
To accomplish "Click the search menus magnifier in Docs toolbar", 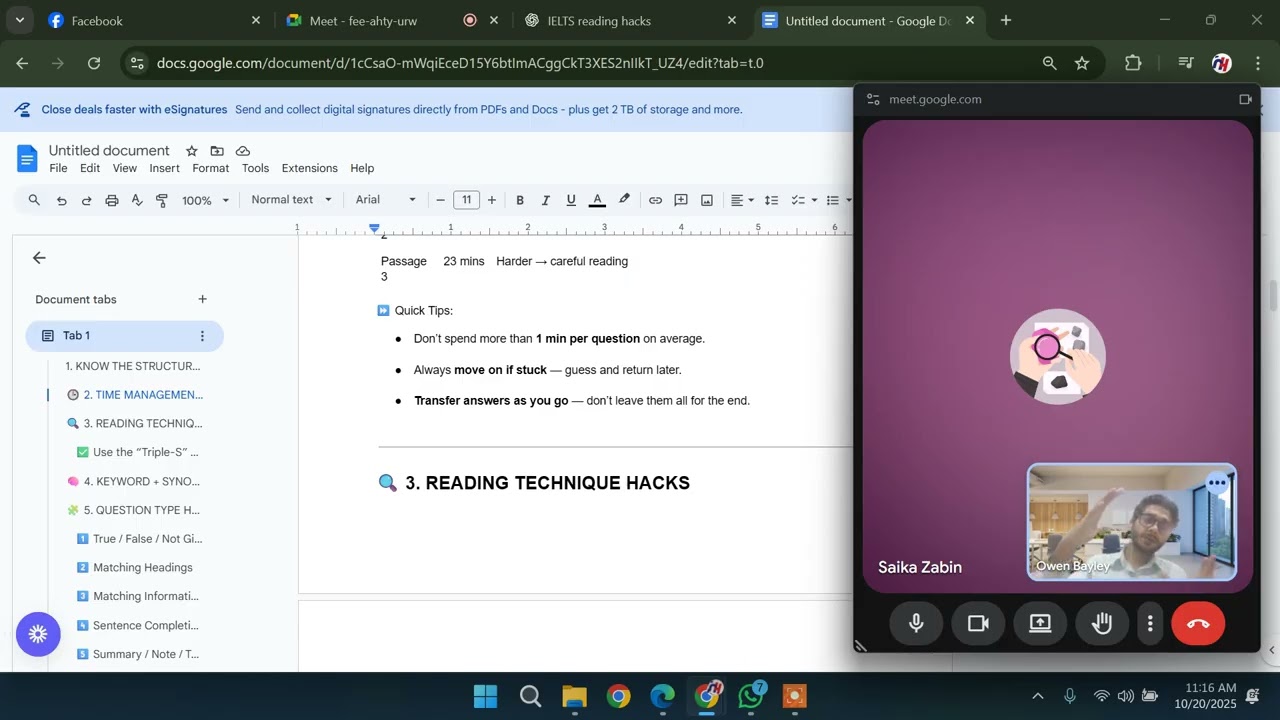I will [34, 200].
